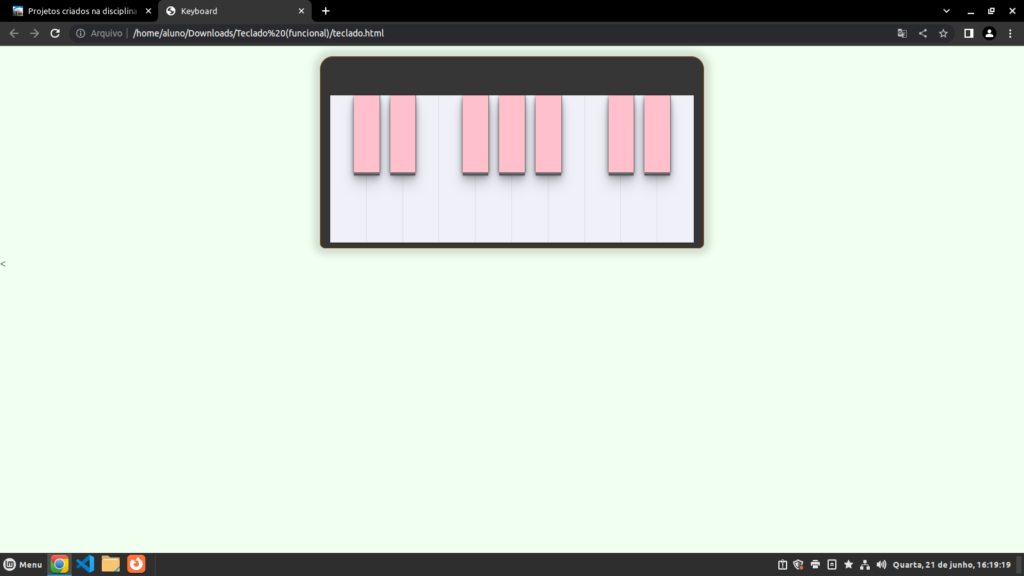Viewport: 1024px width, 576px height.
Task: Open the Chrome profile avatar
Action: pos(989,33)
